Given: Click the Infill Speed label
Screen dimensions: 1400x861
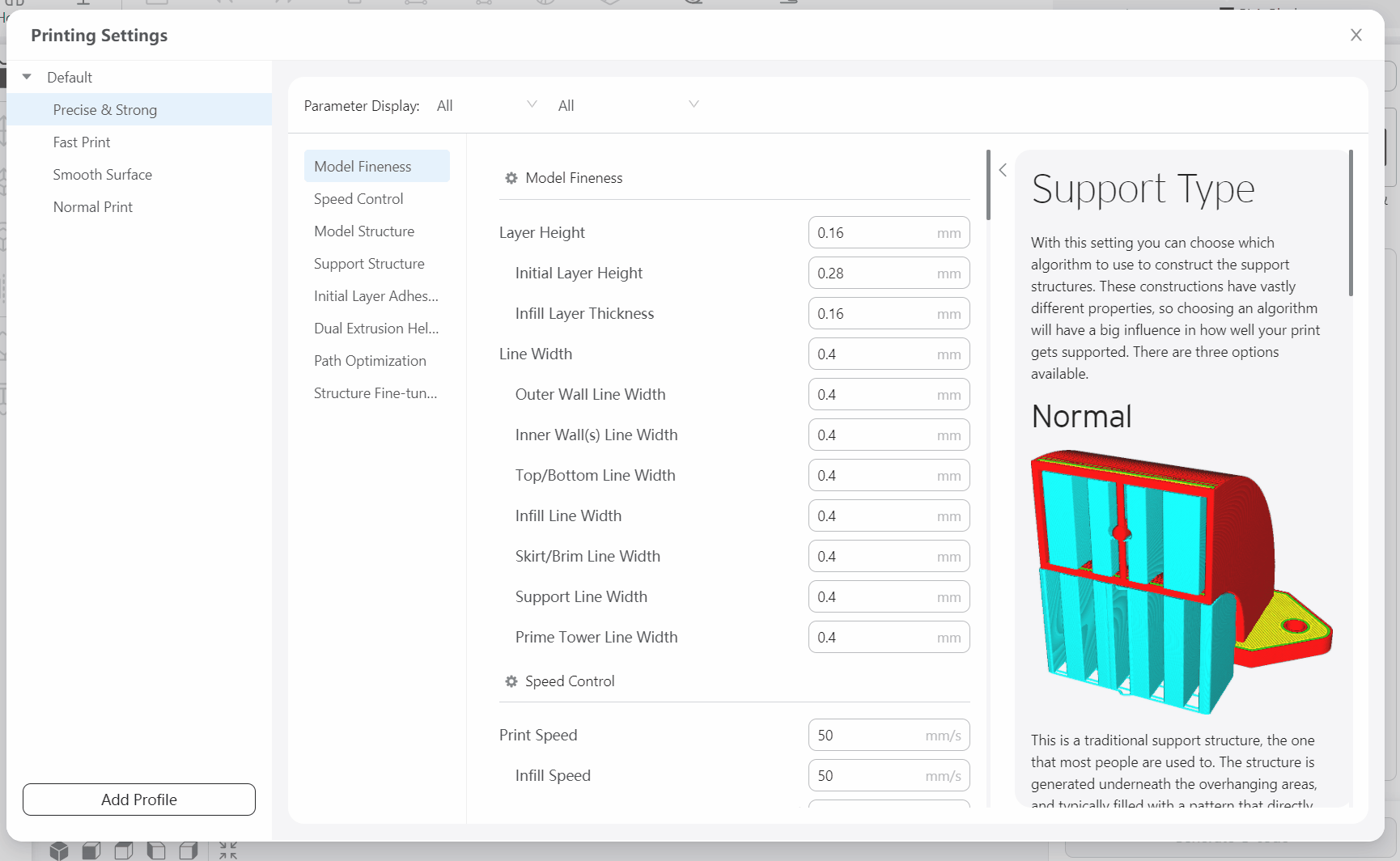Looking at the screenshot, I should [x=553, y=775].
